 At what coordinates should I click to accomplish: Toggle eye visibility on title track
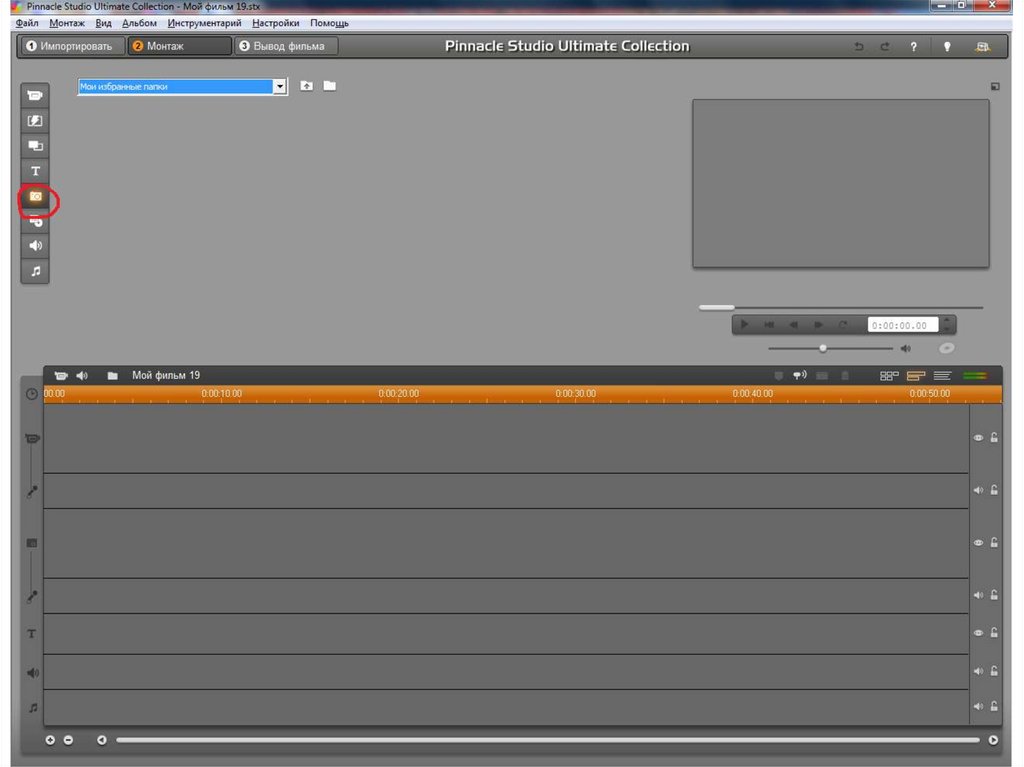[978, 633]
